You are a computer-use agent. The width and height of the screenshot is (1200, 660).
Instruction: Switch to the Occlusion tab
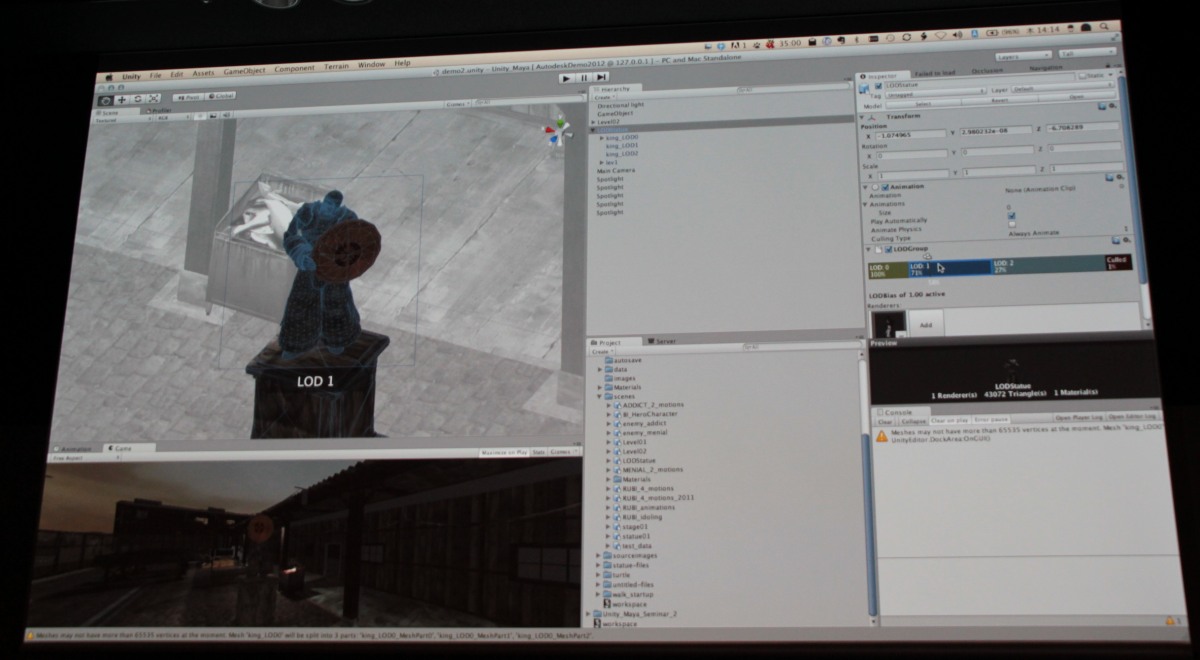(986, 70)
